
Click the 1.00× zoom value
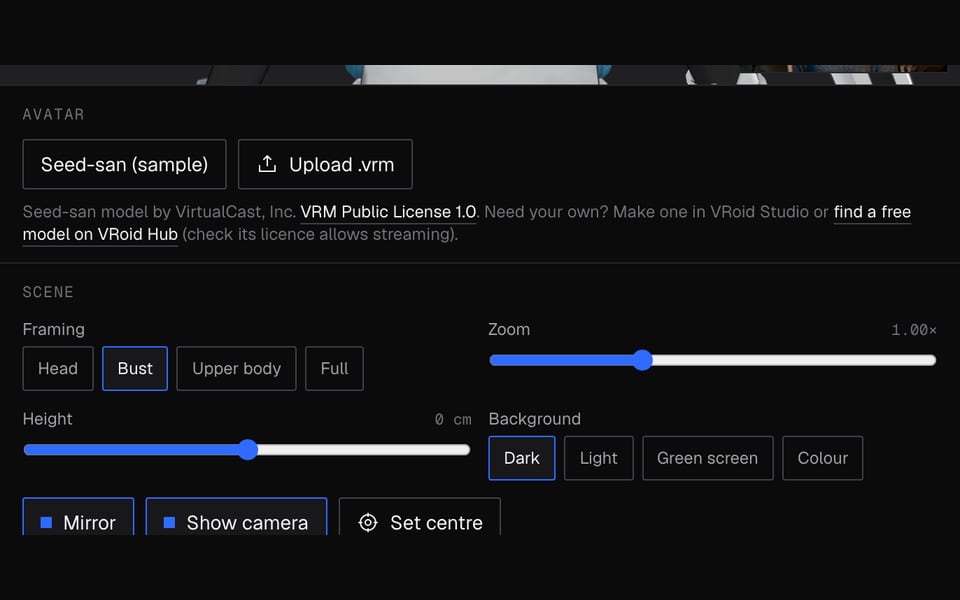click(913, 330)
